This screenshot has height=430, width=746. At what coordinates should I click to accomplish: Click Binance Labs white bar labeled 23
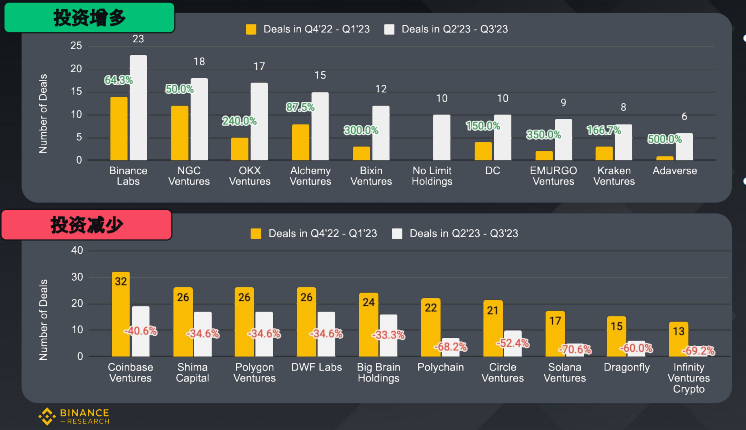coord(138,108)
